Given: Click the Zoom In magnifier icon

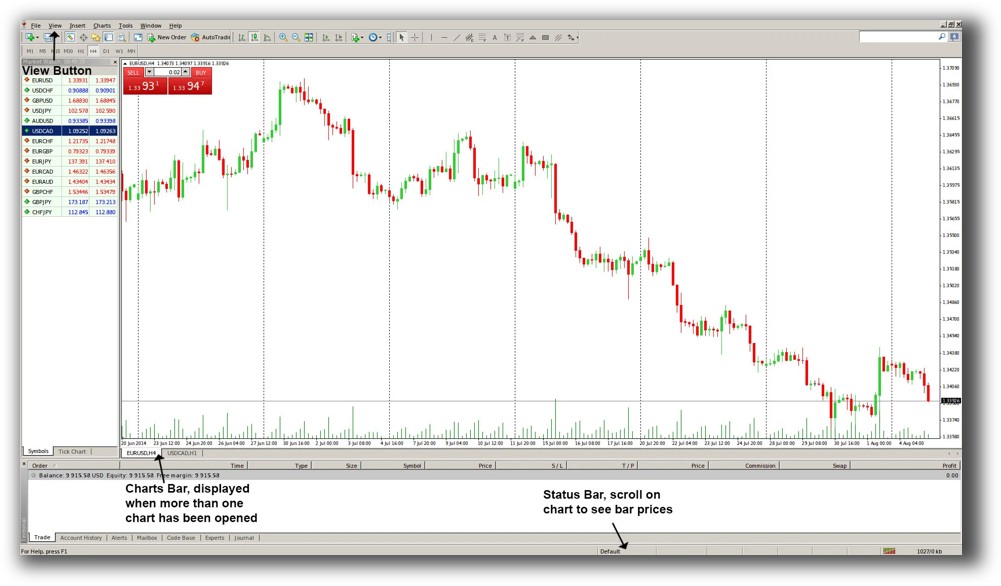Looking at the screenshot, I should click(x=283, y=37).
